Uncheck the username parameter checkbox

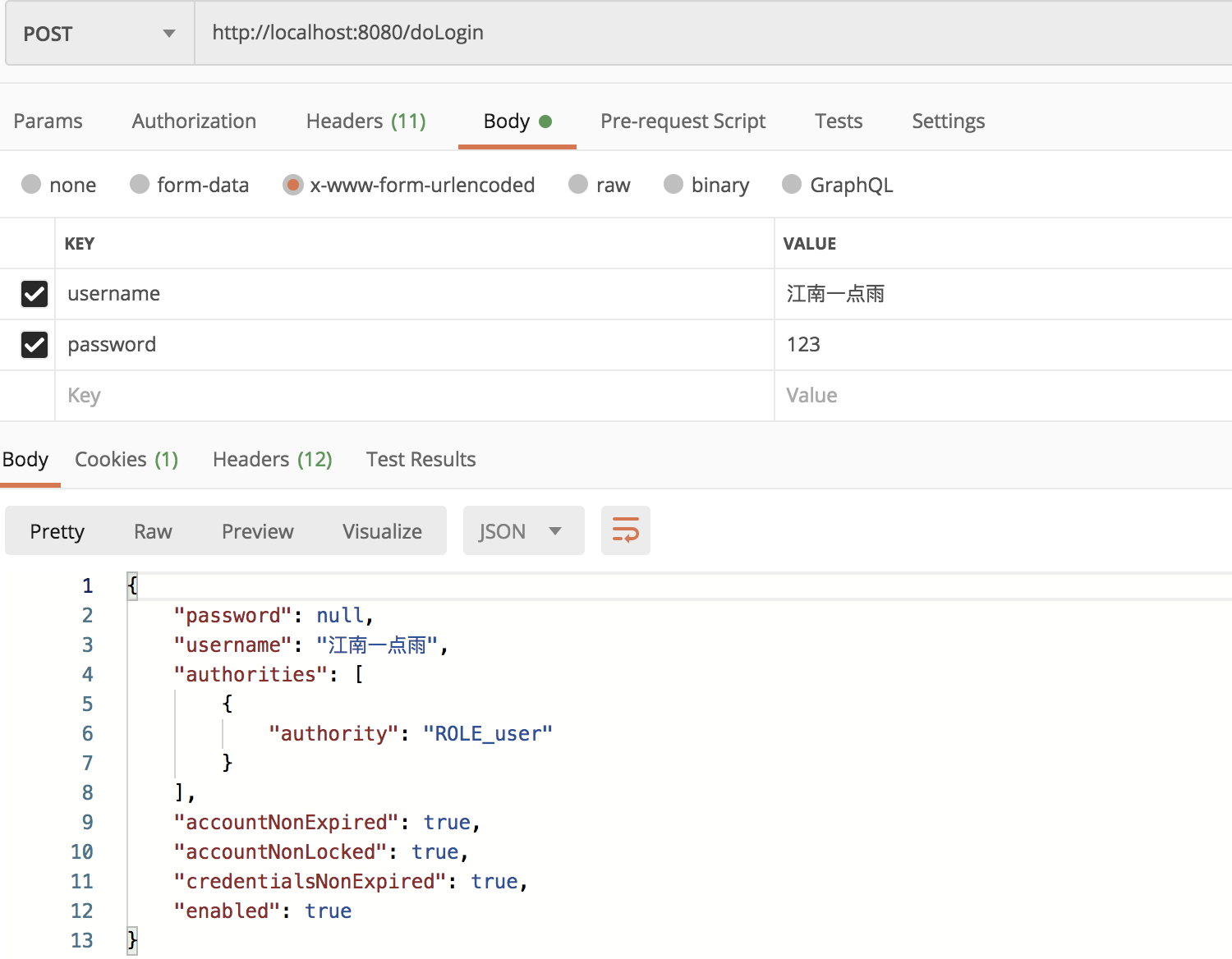click(x=34, y=294)
